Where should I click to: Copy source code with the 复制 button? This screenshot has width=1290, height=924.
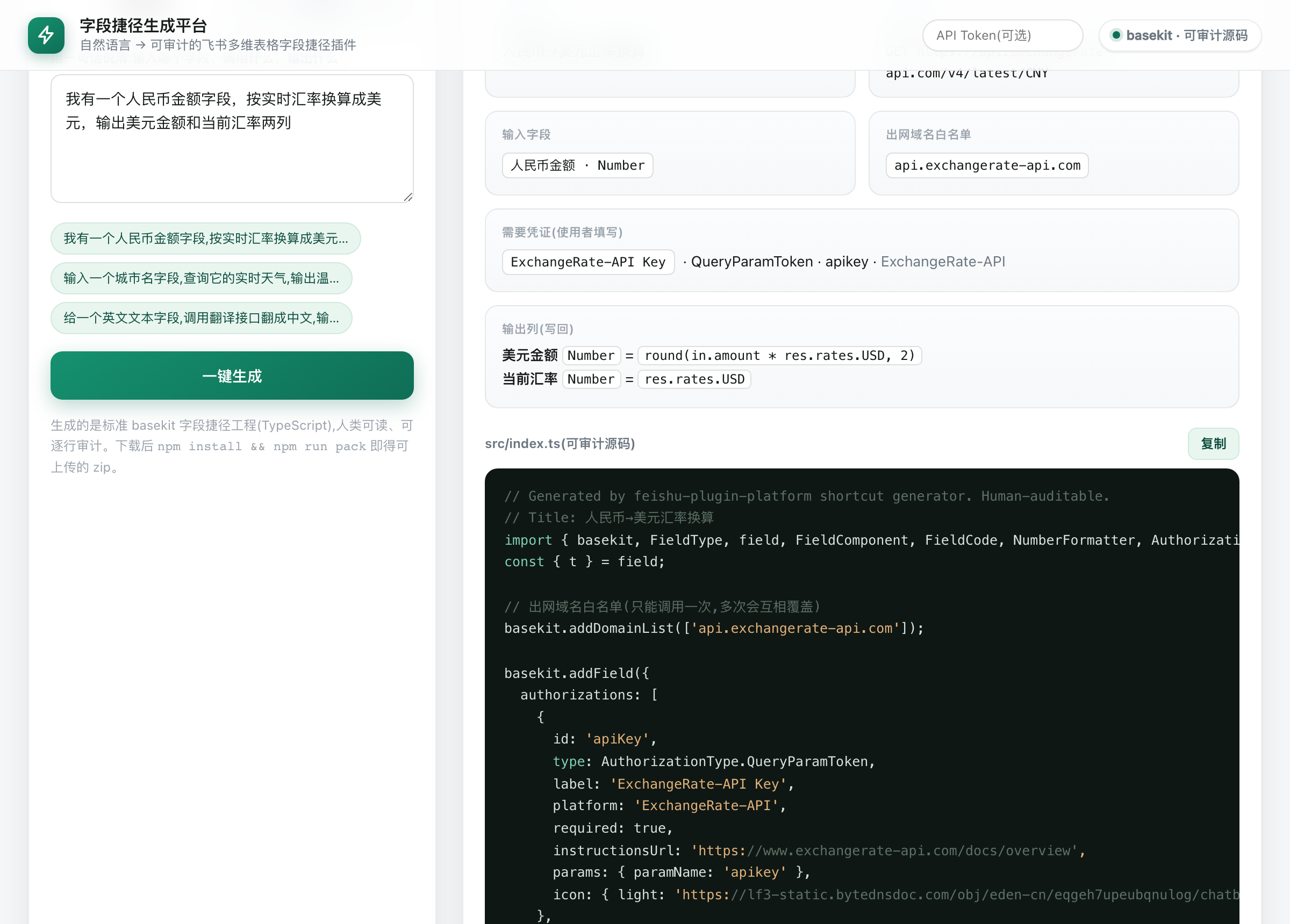tap(1213, 444)
